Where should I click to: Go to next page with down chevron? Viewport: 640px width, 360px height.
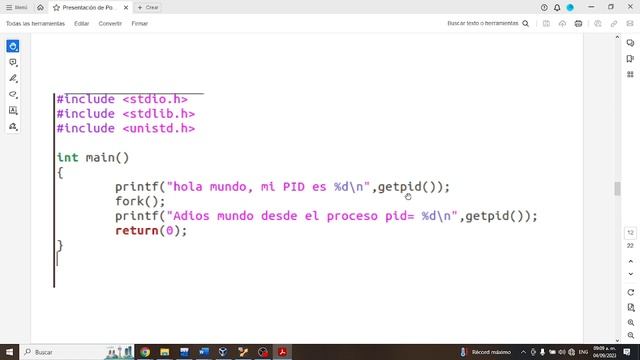tap(631, 274)
